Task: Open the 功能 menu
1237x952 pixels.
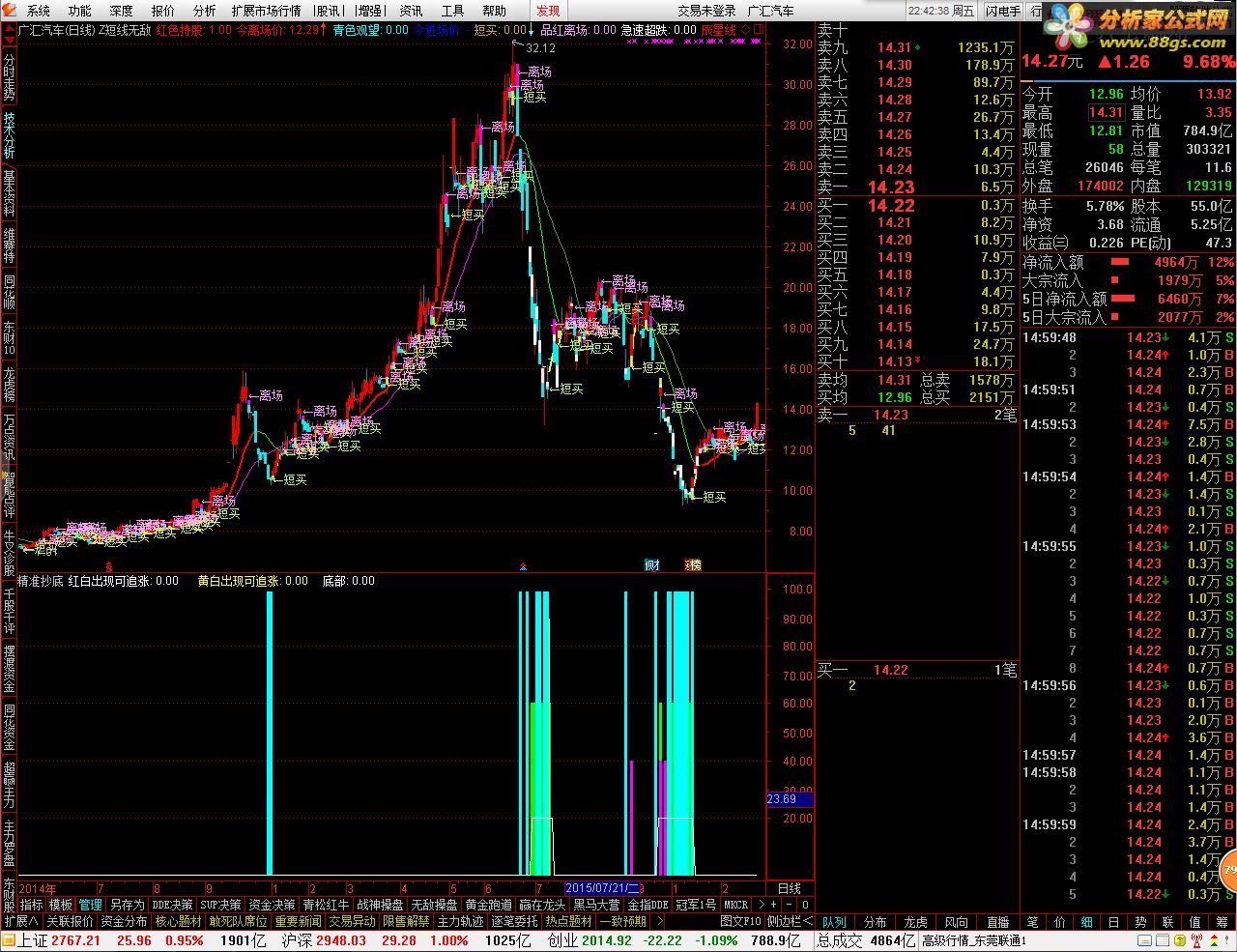Action: pos(79,11)
